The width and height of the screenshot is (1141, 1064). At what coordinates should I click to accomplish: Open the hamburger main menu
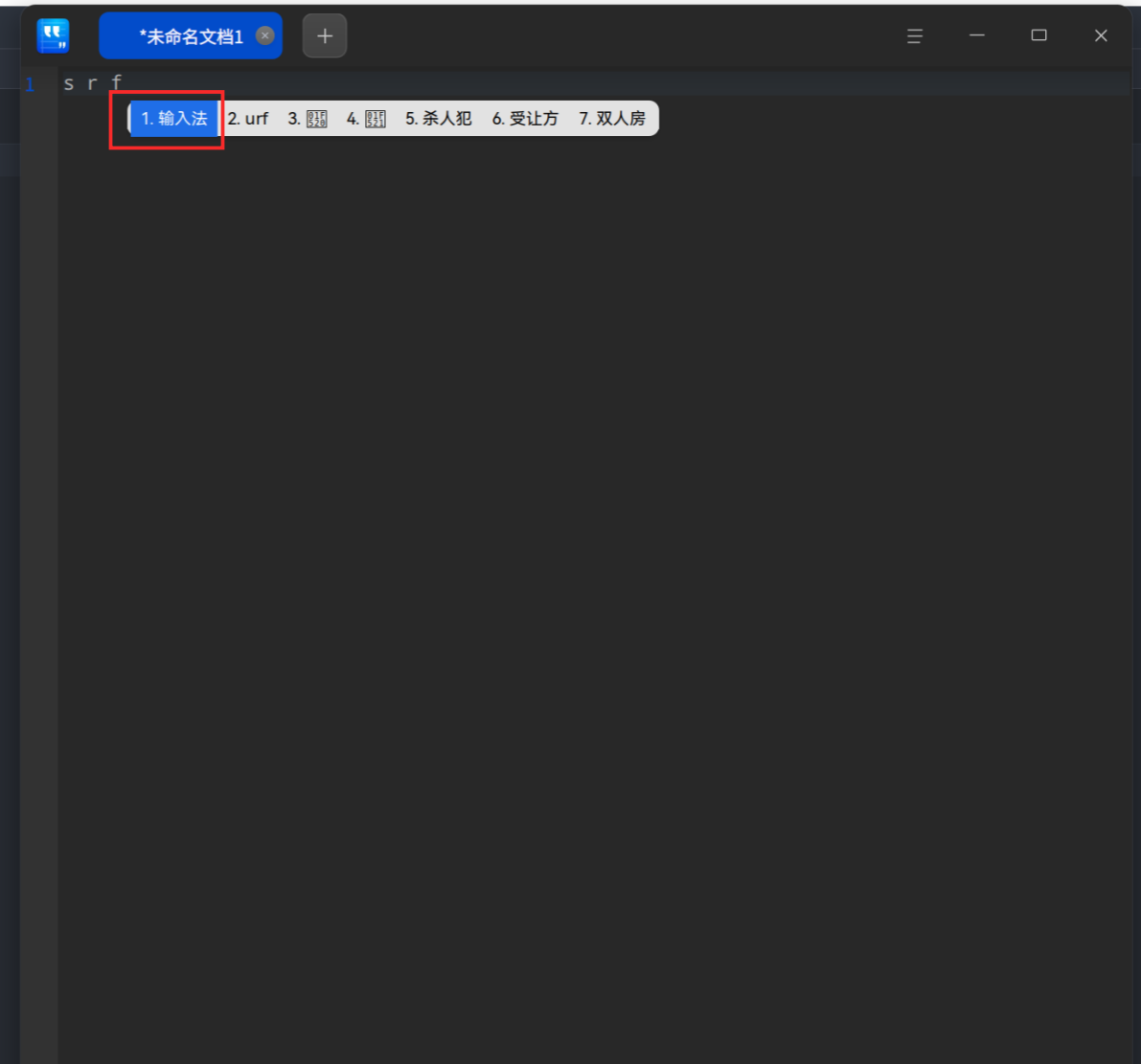pyautogui.click(x=915, y=35)
